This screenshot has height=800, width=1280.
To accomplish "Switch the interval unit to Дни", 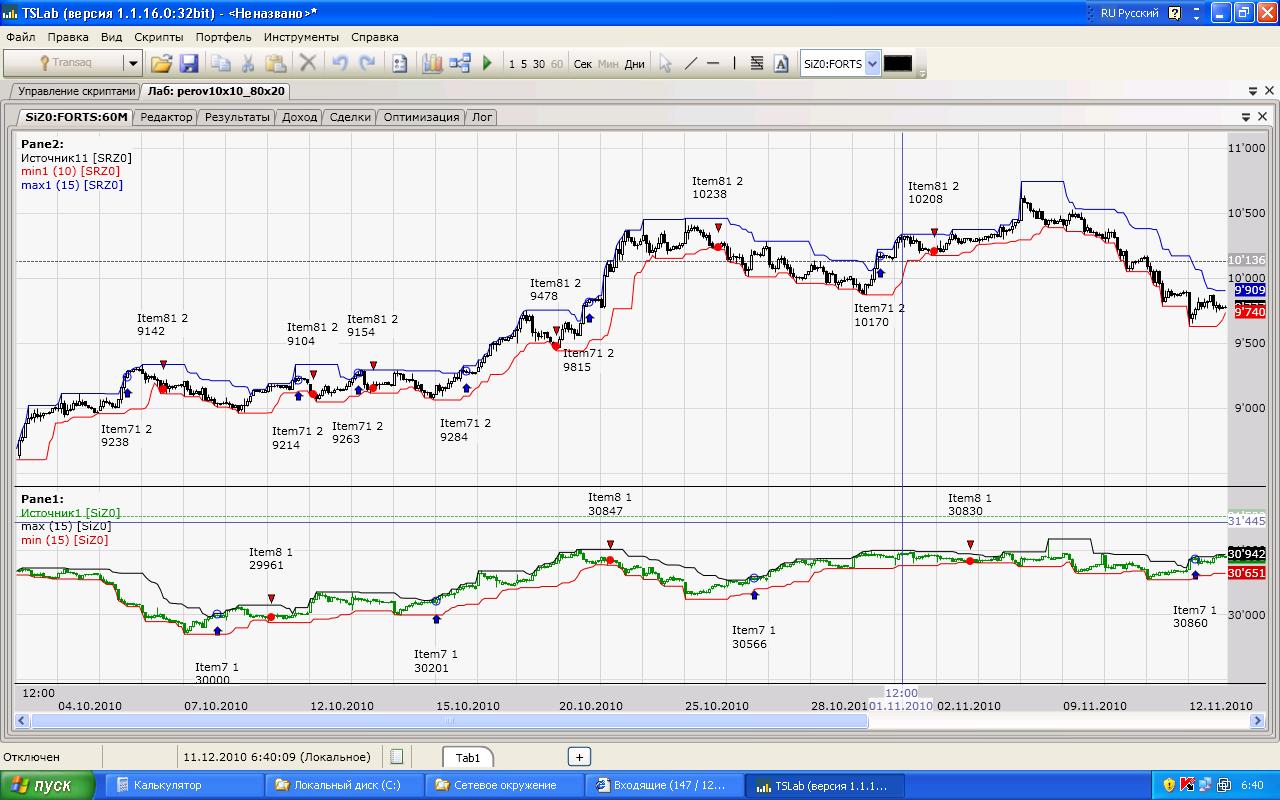I will click(x=634, y=64).
